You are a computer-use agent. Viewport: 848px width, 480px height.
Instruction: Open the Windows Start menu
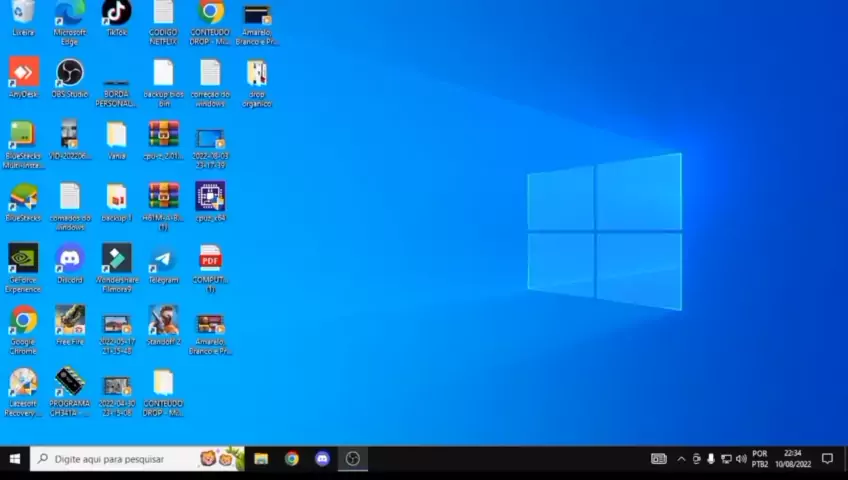tap(15, 459)
